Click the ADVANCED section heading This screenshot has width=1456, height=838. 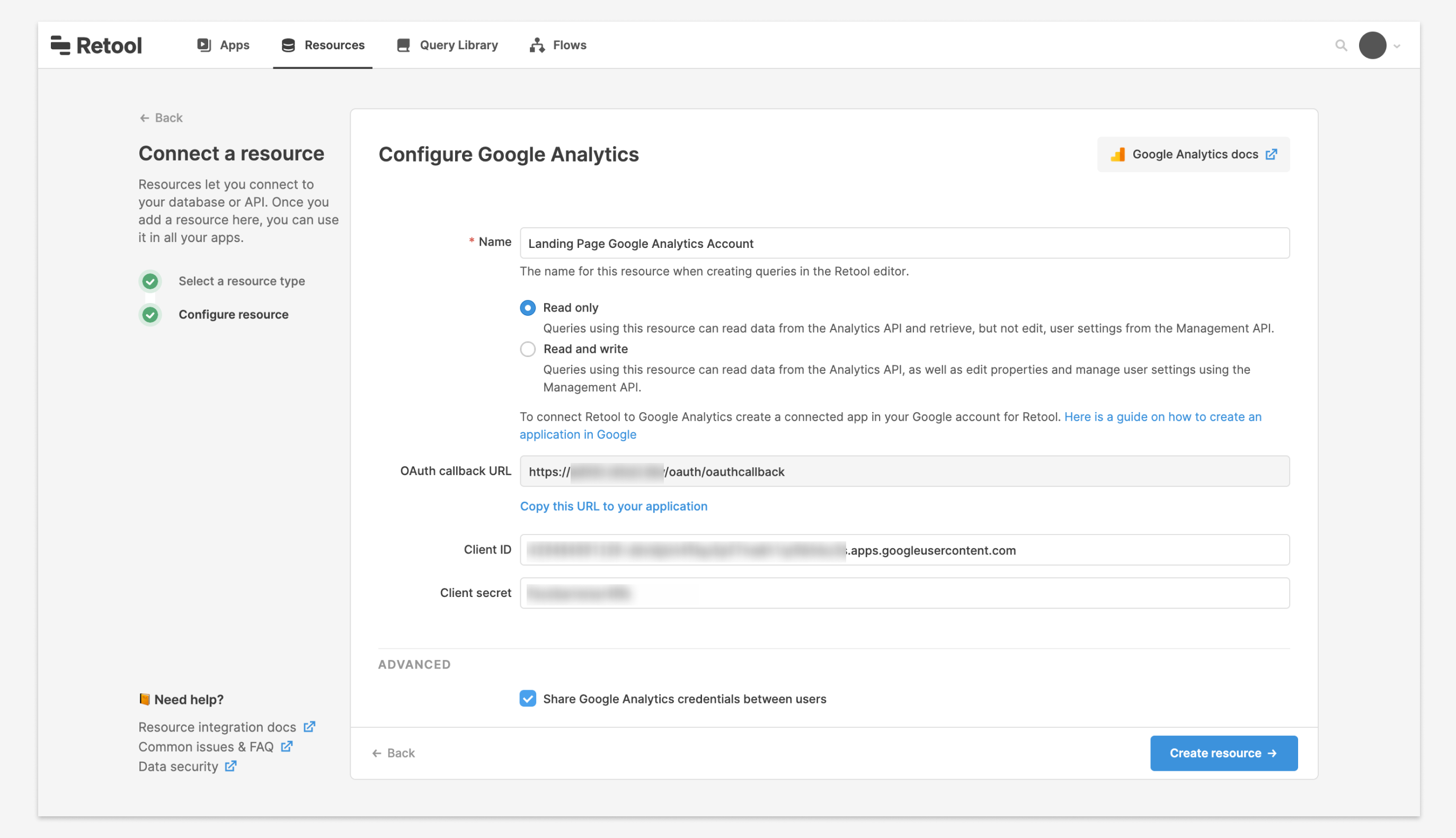point(414,665)
